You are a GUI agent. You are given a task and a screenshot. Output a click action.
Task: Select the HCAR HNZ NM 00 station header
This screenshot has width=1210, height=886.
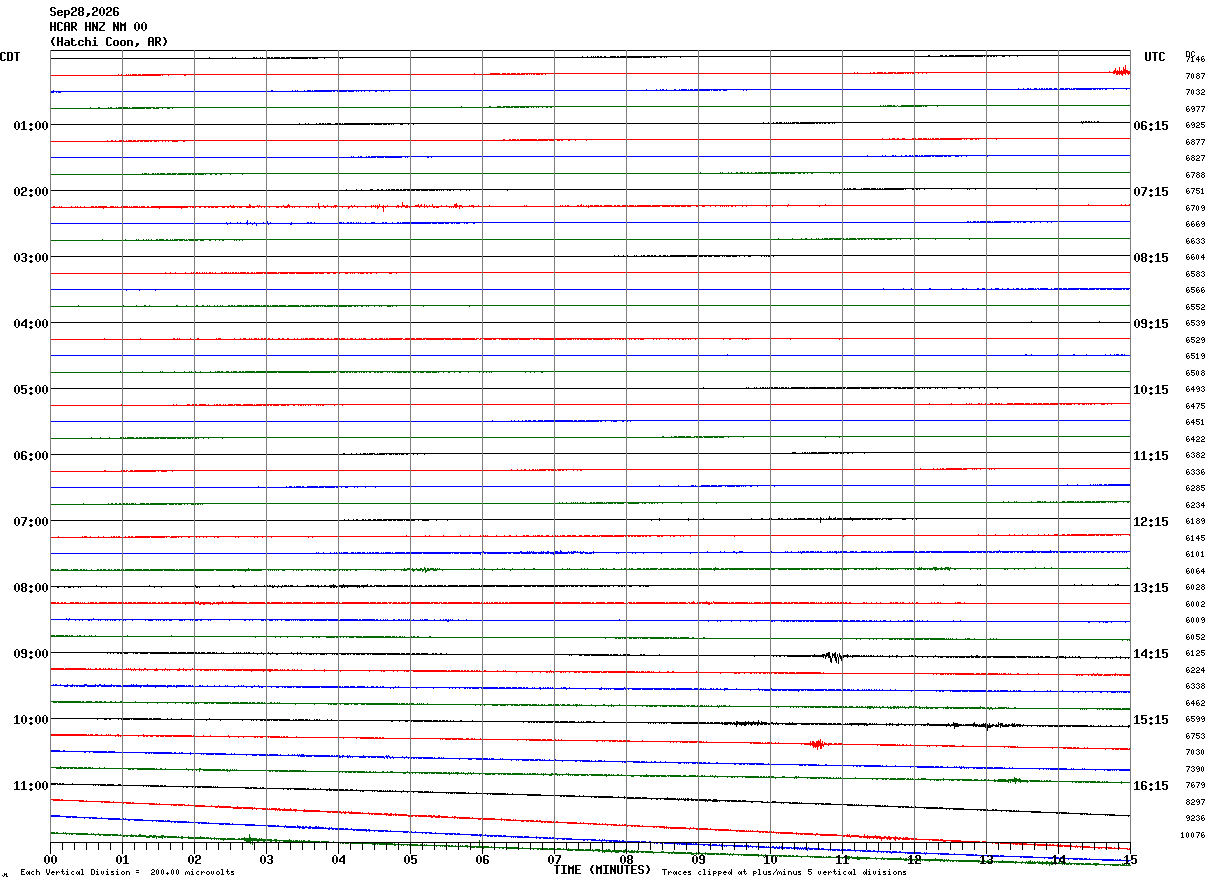pyautogui.click(x=98, y=27)
